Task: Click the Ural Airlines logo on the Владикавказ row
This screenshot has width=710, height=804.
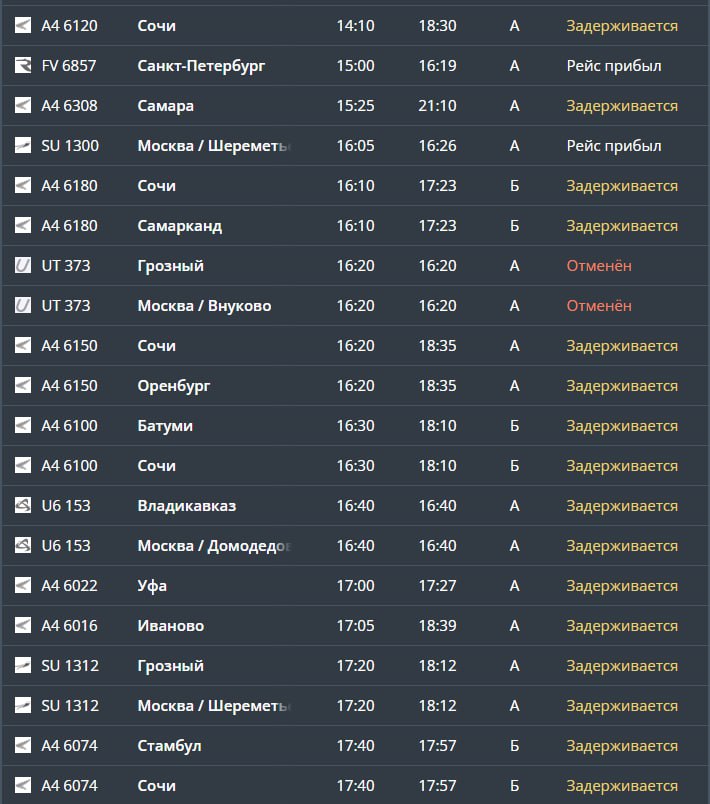Action: (23, 506)
